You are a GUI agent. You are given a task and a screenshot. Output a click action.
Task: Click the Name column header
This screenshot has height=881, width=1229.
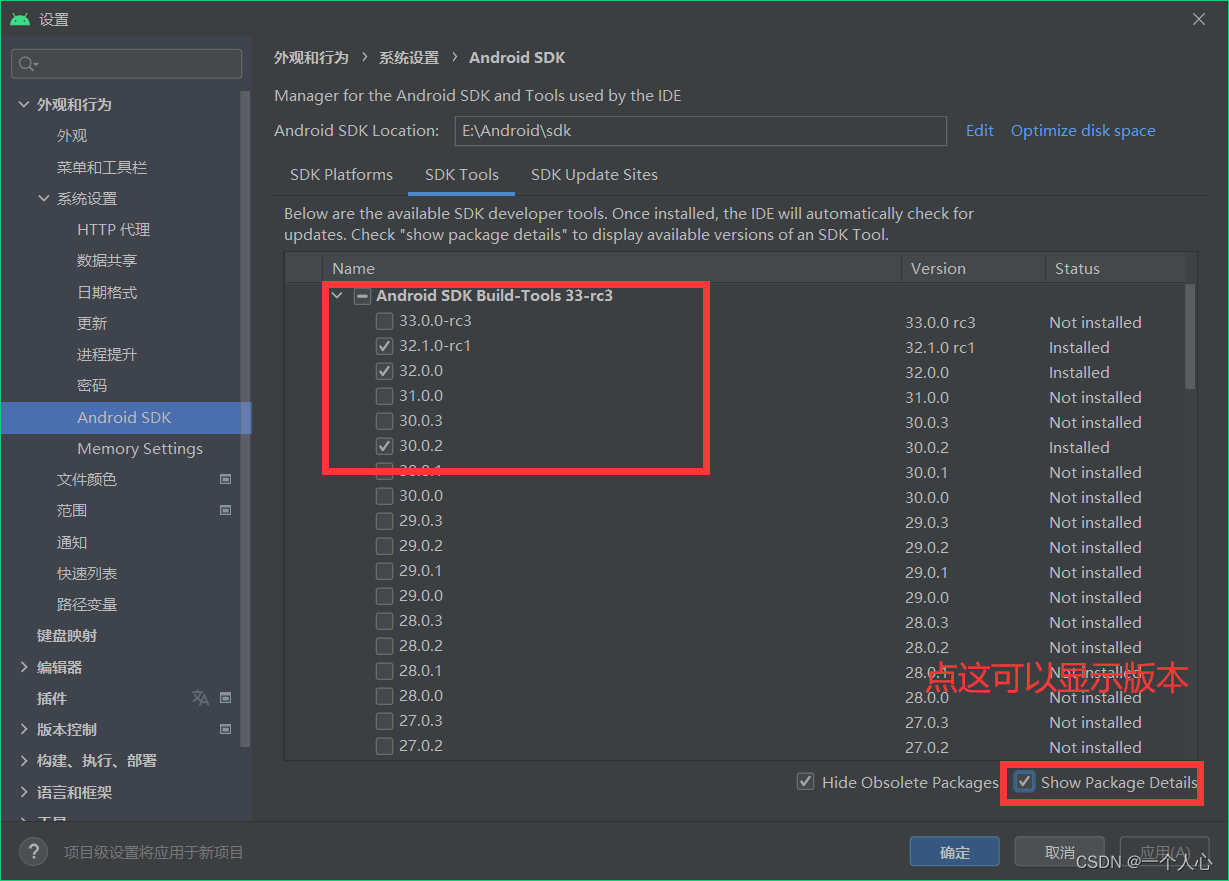pyautogui.click(x=611, y=268)
